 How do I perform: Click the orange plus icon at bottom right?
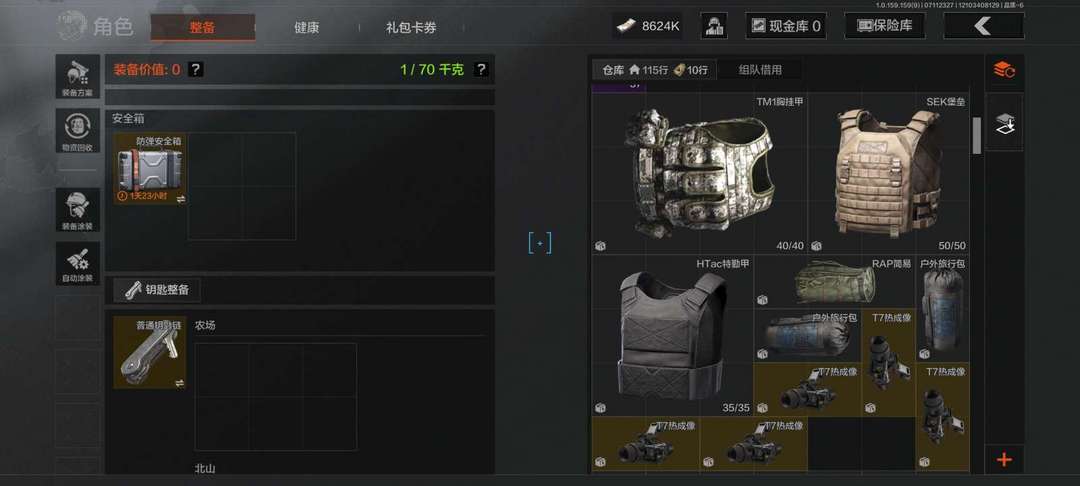[x=1004, y=459]
